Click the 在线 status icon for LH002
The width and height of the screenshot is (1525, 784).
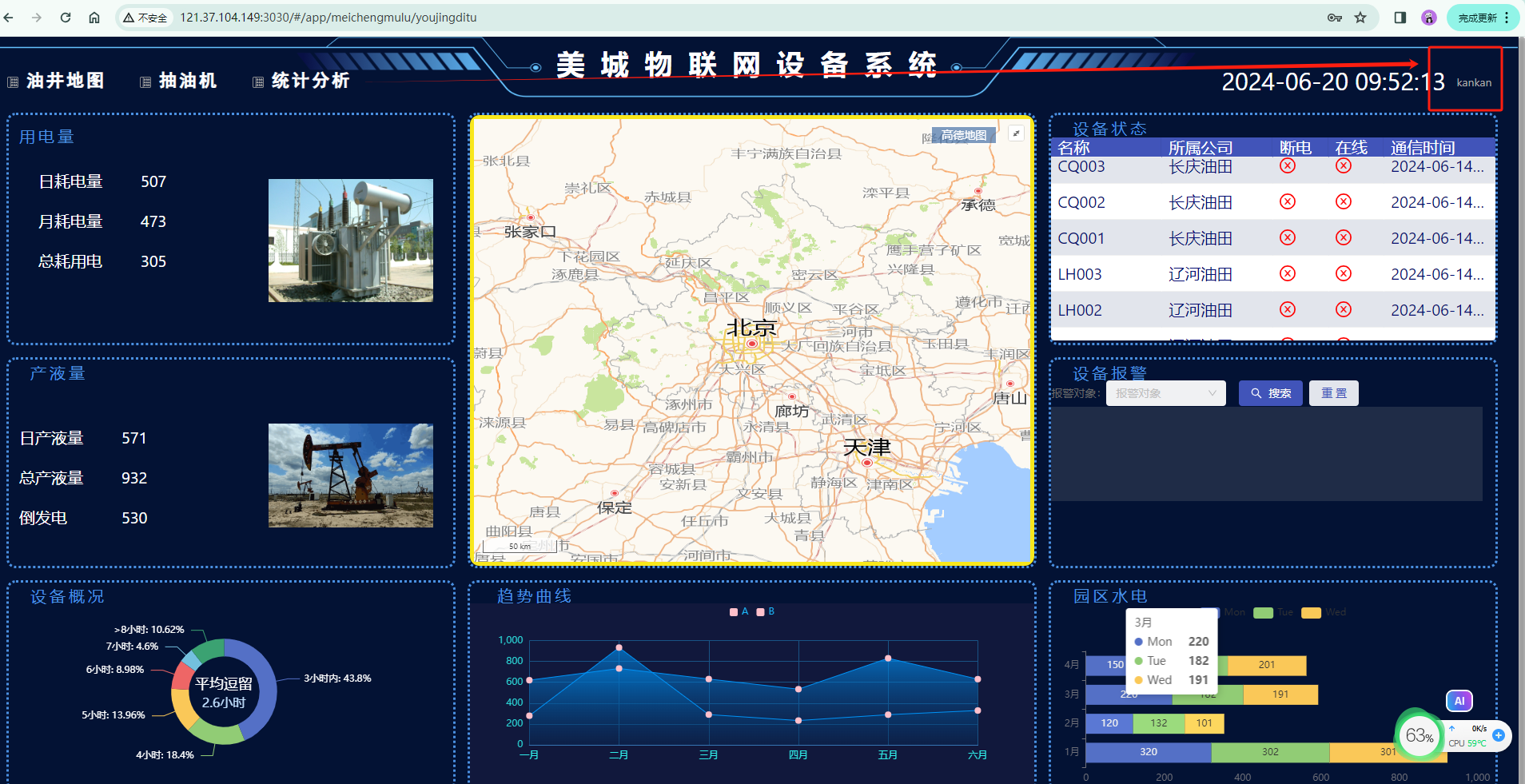tap(1344, 309)
